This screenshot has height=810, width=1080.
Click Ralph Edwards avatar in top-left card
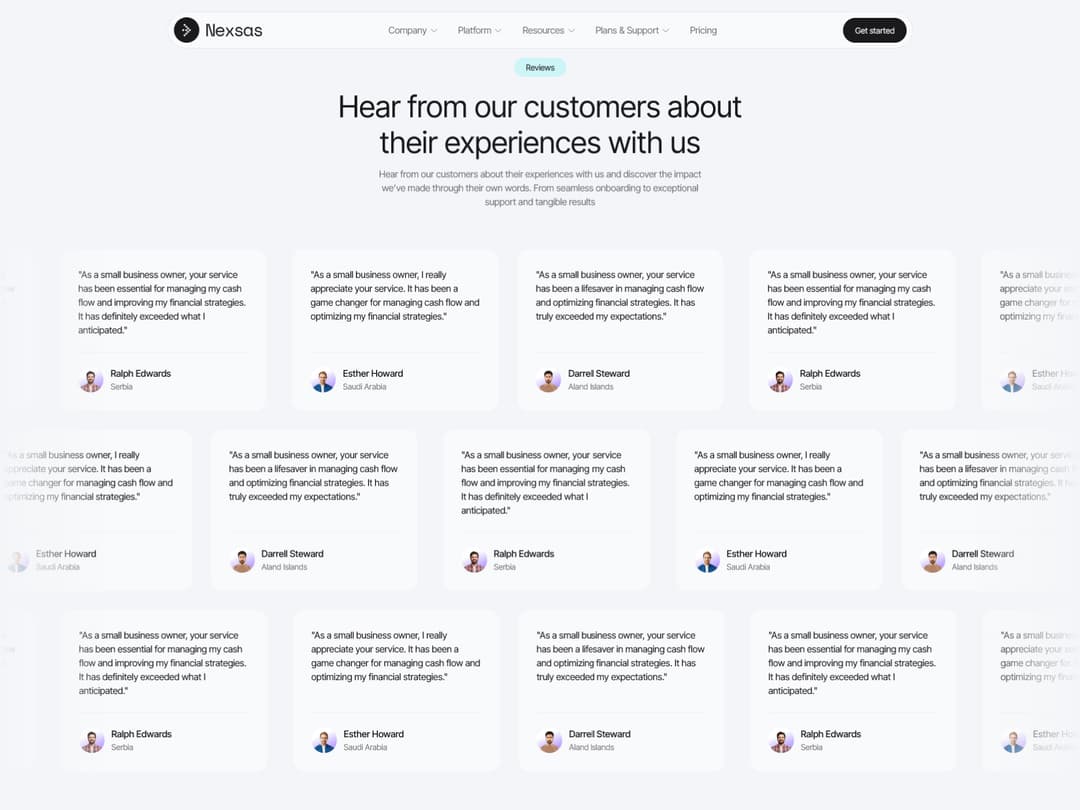91,380
